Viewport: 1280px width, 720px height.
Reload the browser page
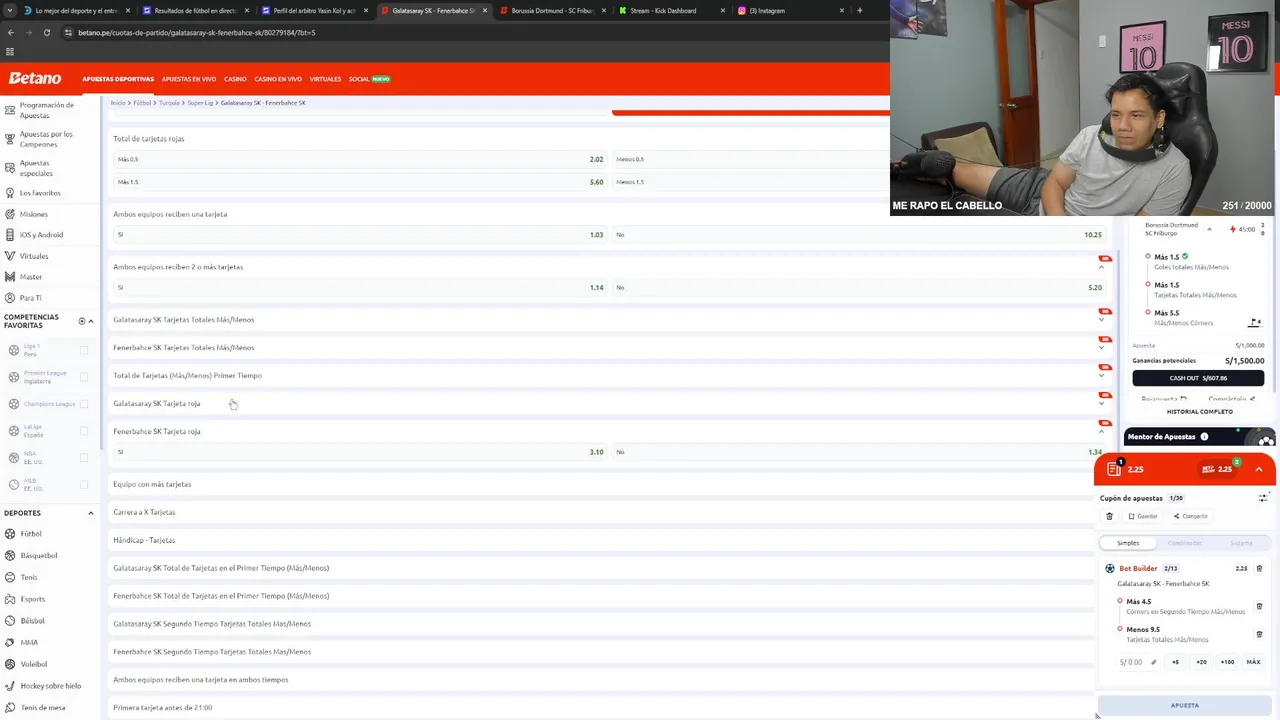point(46,32)
